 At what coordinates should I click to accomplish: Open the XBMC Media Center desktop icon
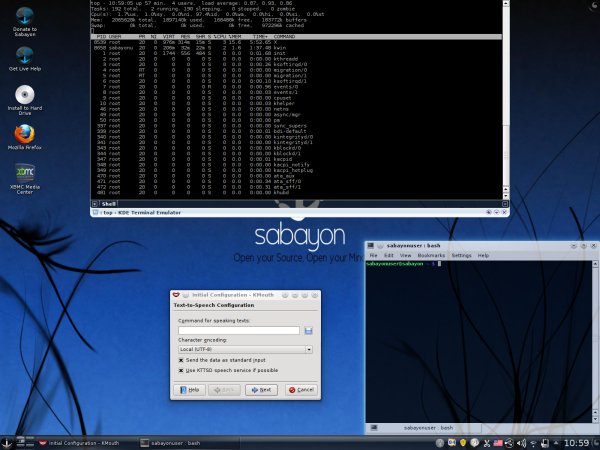24,179
